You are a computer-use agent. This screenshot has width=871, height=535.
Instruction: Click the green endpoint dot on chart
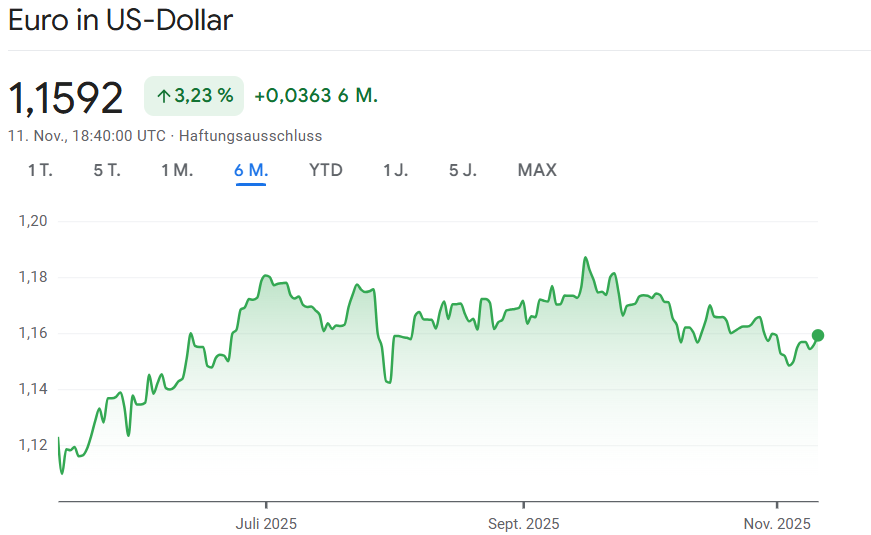tap(818, 335)
